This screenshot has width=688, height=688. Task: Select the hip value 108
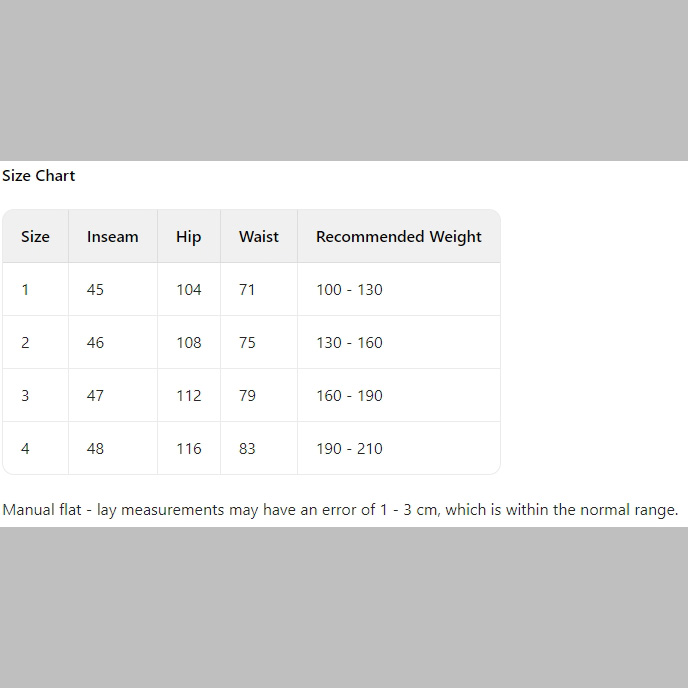189,343
